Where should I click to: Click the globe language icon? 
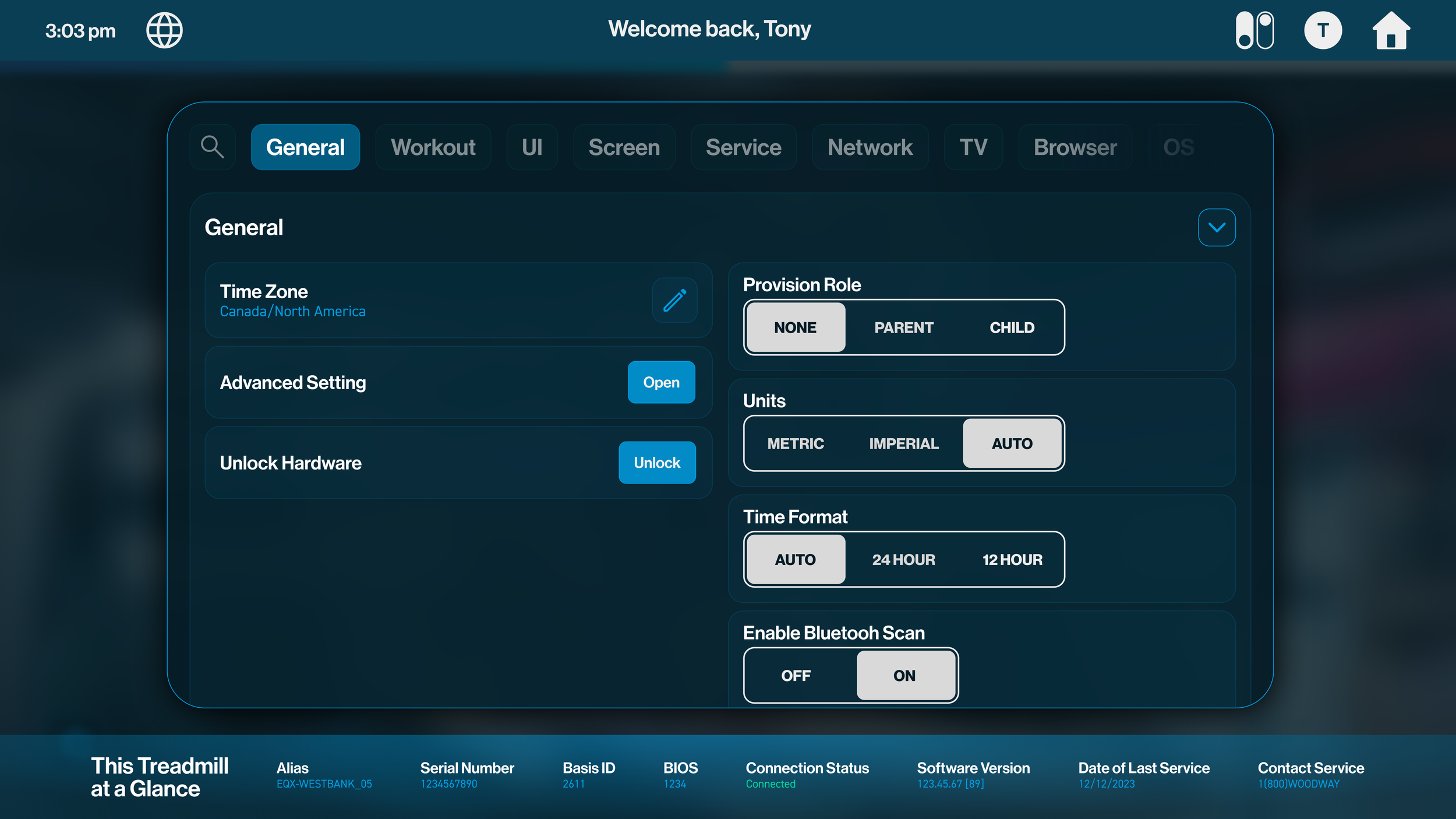tap(164, 30)
